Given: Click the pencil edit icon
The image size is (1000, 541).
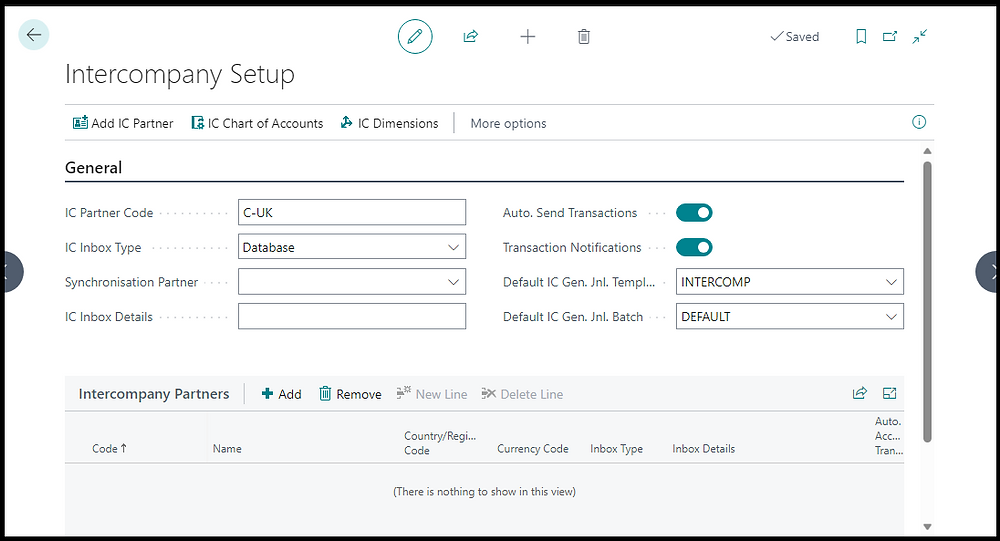Looking at the screenshot, I should (x=415, y=37).
